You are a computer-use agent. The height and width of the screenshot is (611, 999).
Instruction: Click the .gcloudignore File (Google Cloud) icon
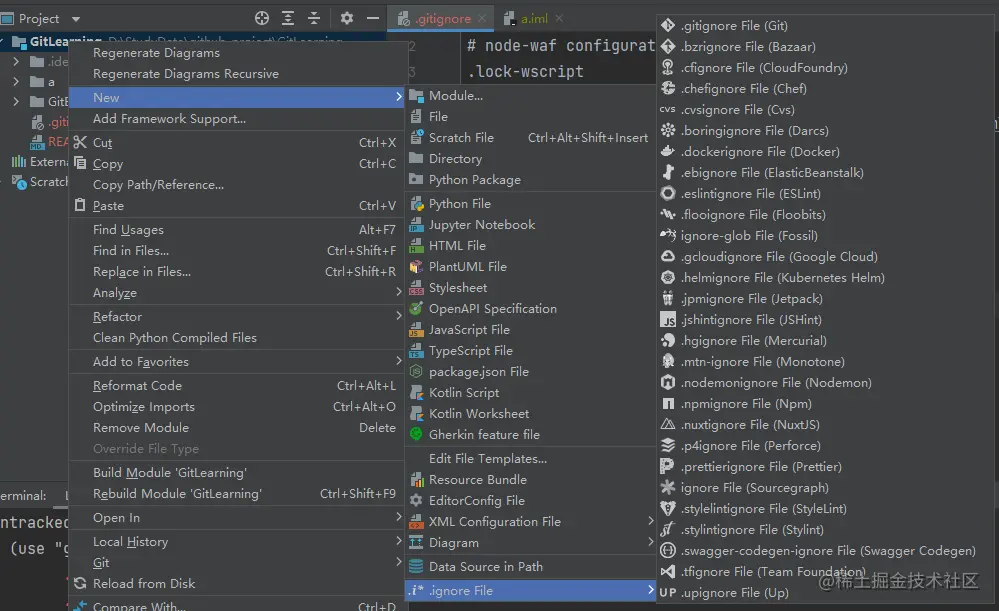pyautogui.click(x=668, y=257)
